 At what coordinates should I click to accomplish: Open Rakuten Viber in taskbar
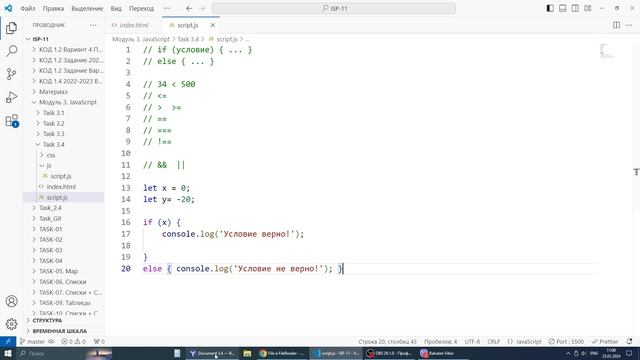[443, 353]
